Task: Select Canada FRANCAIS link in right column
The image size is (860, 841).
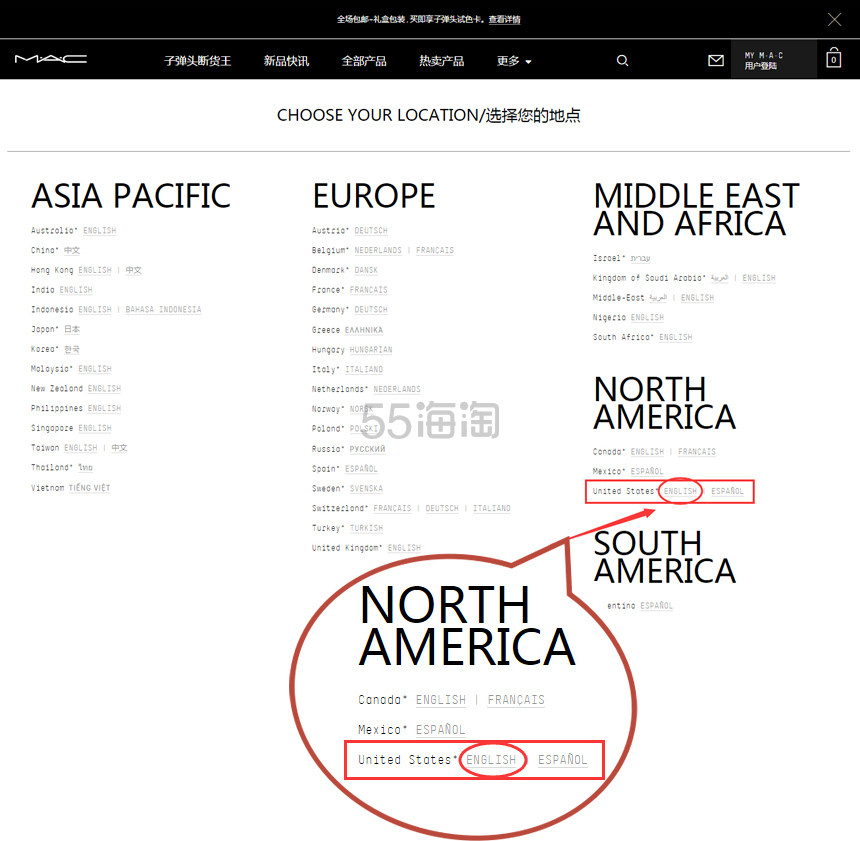Action: (x=697, y=451)
